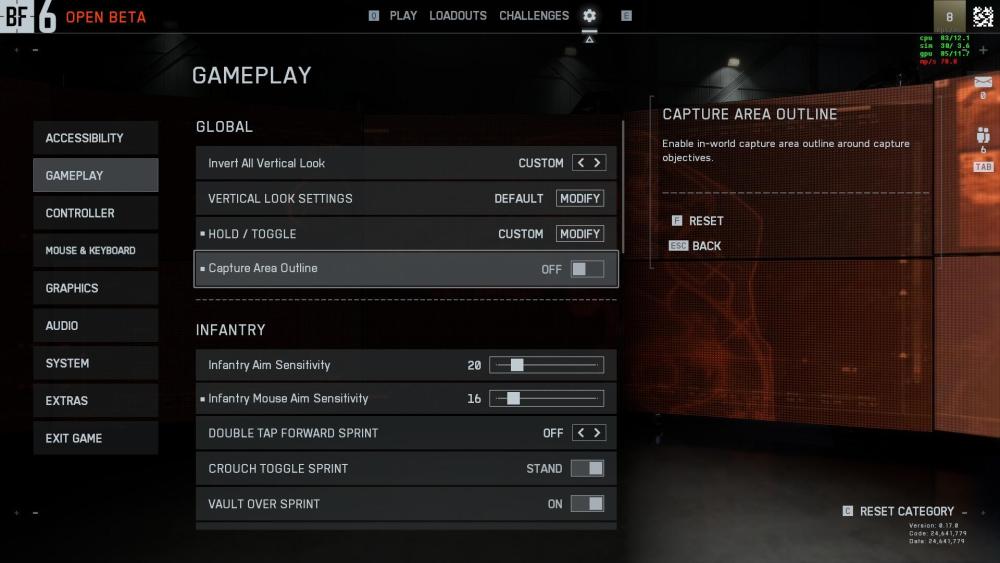
Task: Select System settings category
Action: click(96, 363)
